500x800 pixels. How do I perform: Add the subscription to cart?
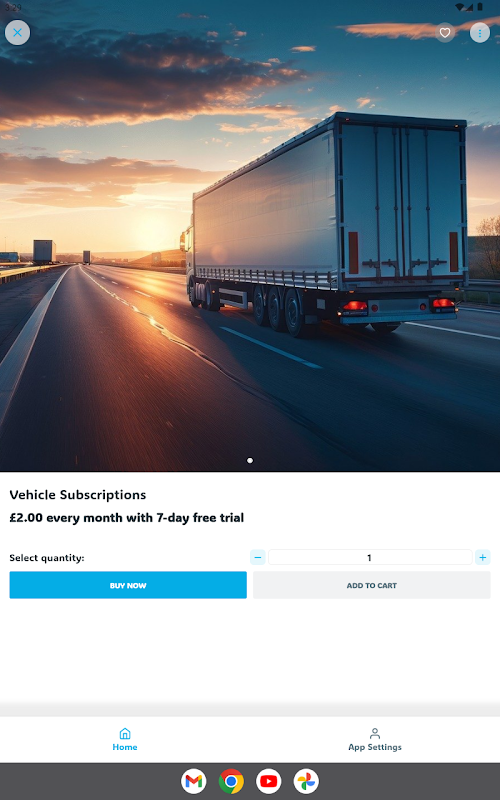tap(372, 585)
